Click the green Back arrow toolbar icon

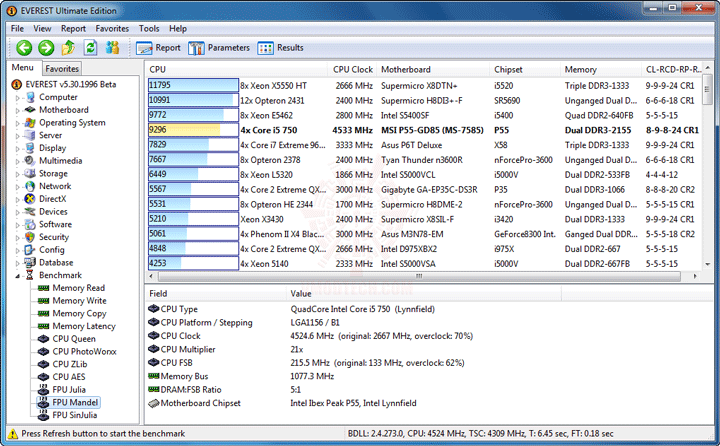(24, 47)
